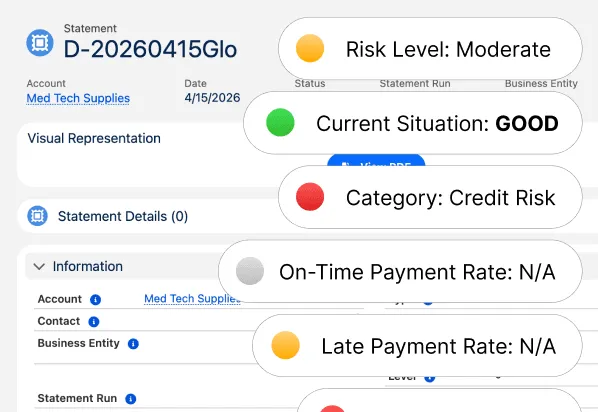Viewport: 598px width, 412px height.
Task: Click the date value 4/15/2026
Action: (x=212, y=98)
